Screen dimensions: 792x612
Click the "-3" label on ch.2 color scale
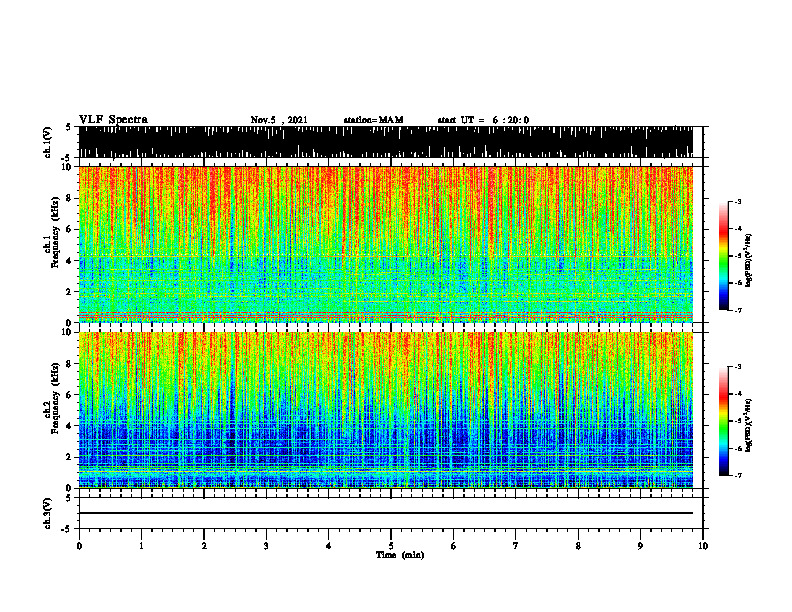[x=738, y=367]
